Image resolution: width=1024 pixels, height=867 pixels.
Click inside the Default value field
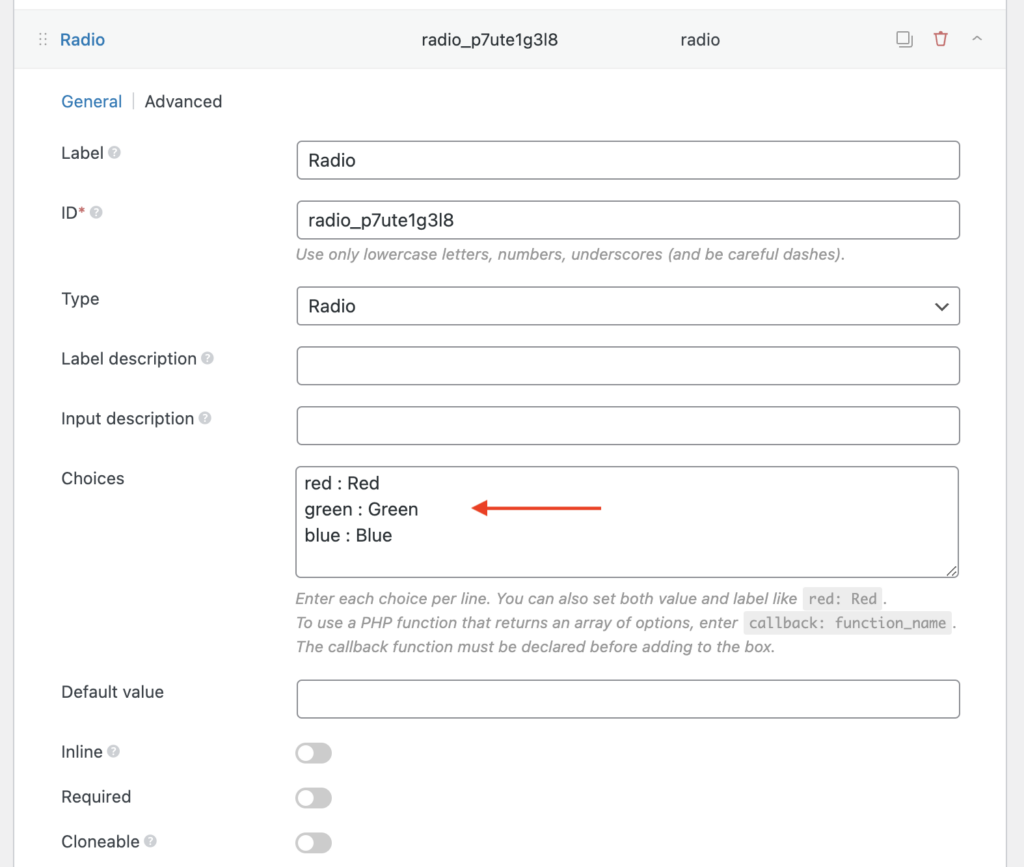(627, 698)
